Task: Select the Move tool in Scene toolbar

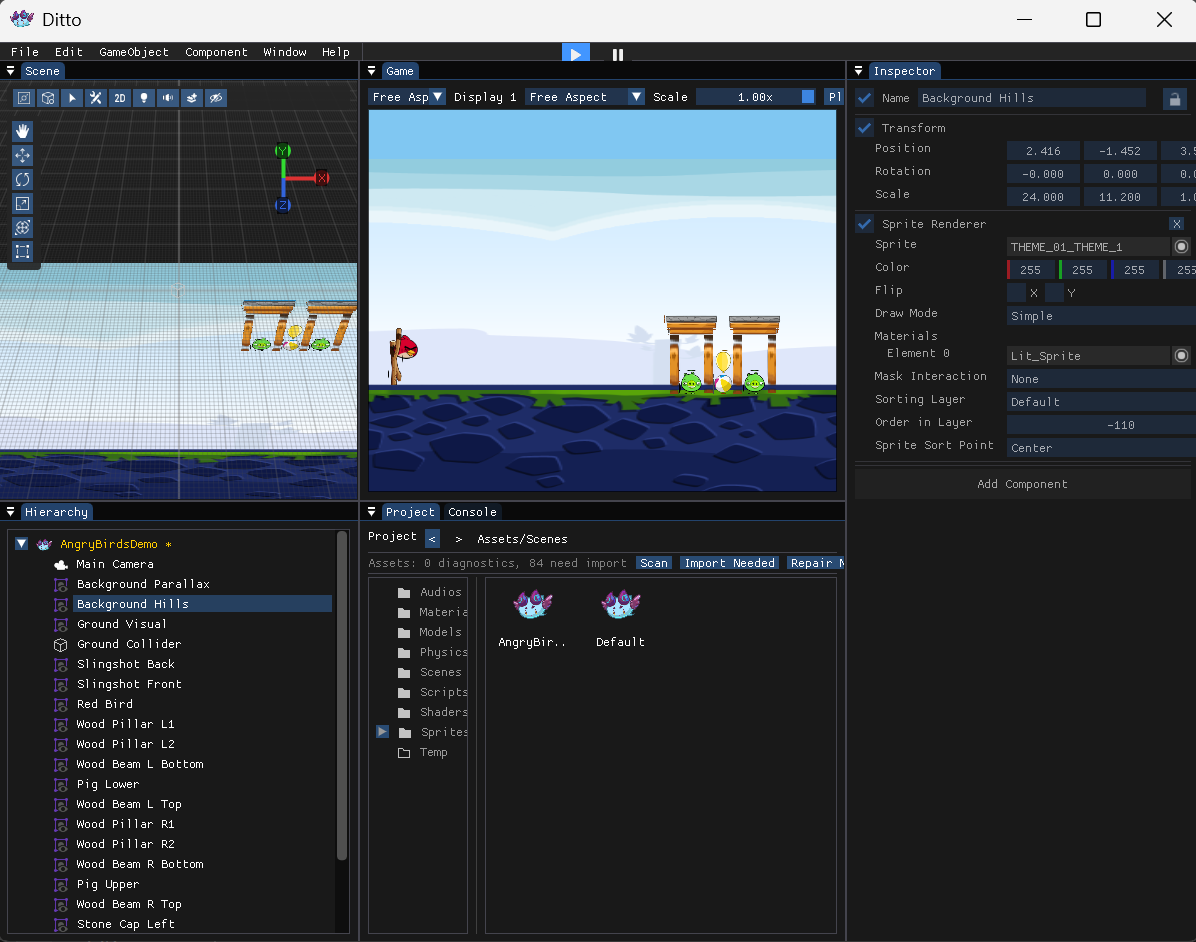Action: [23, 156]
